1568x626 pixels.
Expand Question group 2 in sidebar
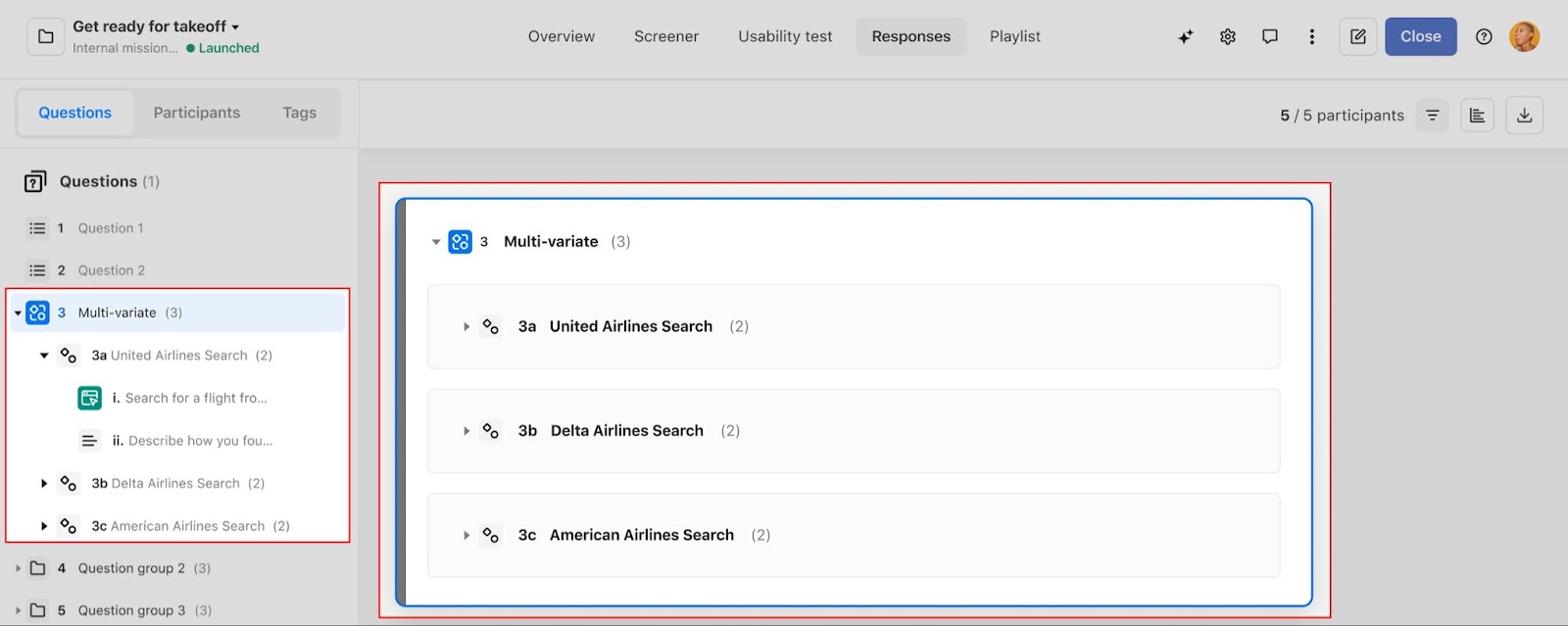coord(18,568)
